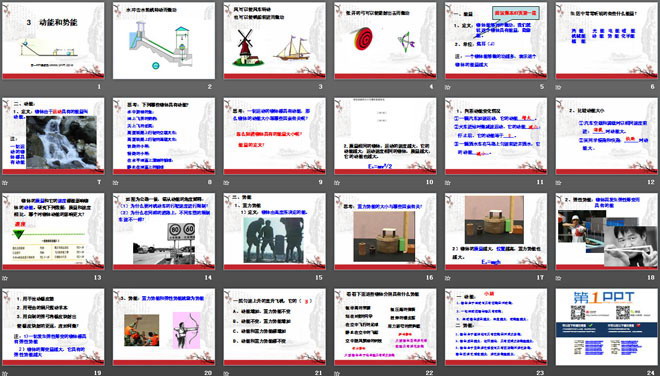
Task: Click animation star icon under slide 11
Action: coord(448,183)
